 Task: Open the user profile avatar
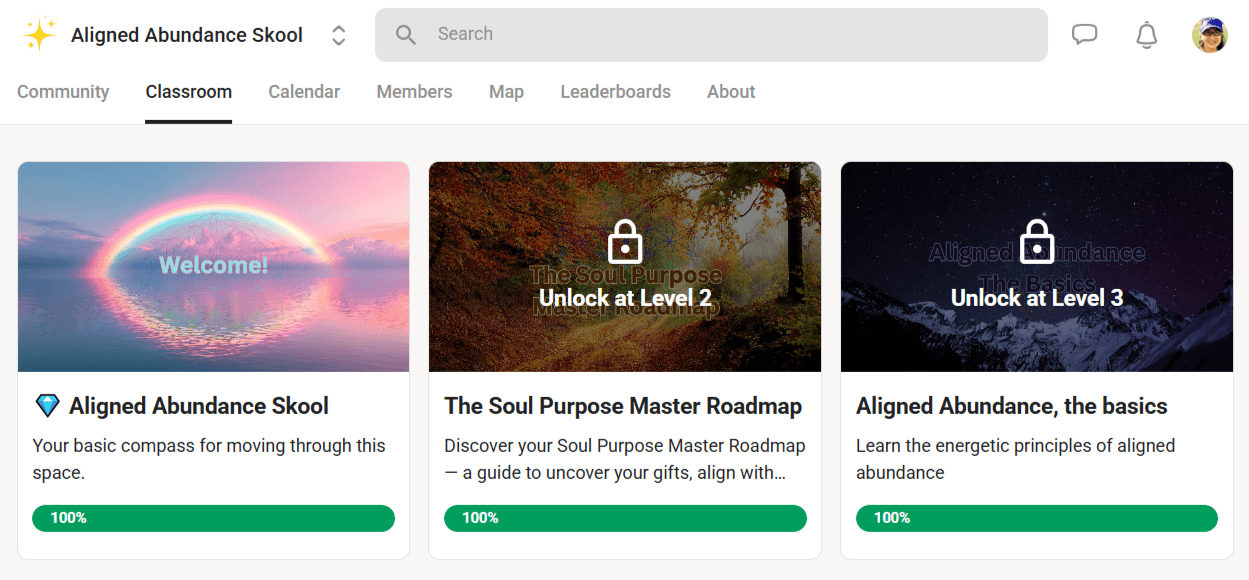1210,35
